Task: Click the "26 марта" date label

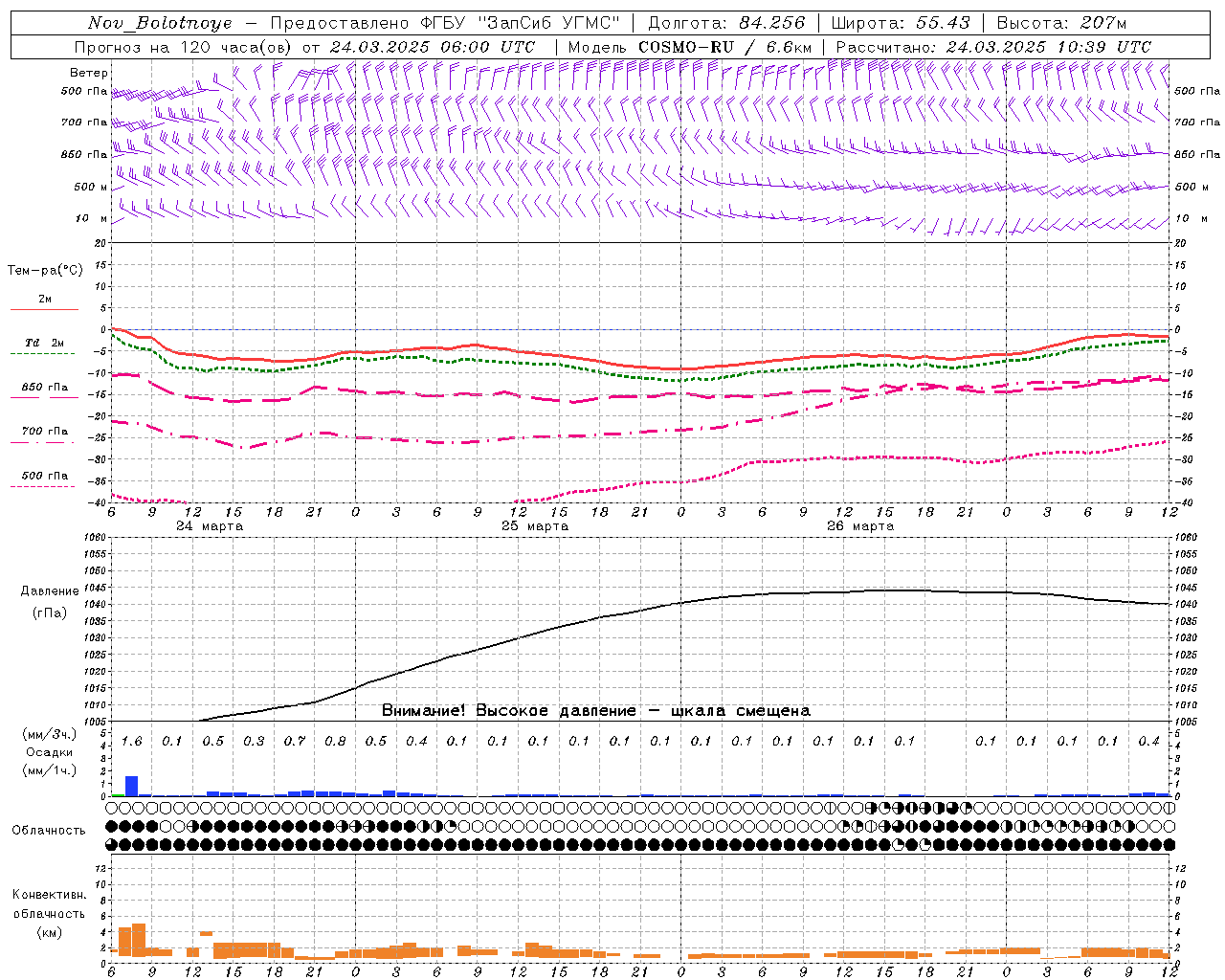Action: [x=860, y=526]
